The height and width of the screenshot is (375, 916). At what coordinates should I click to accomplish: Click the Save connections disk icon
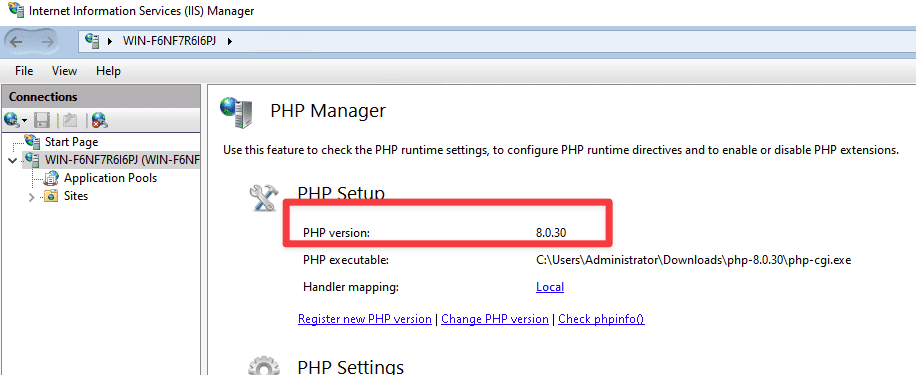pos(41,120)
